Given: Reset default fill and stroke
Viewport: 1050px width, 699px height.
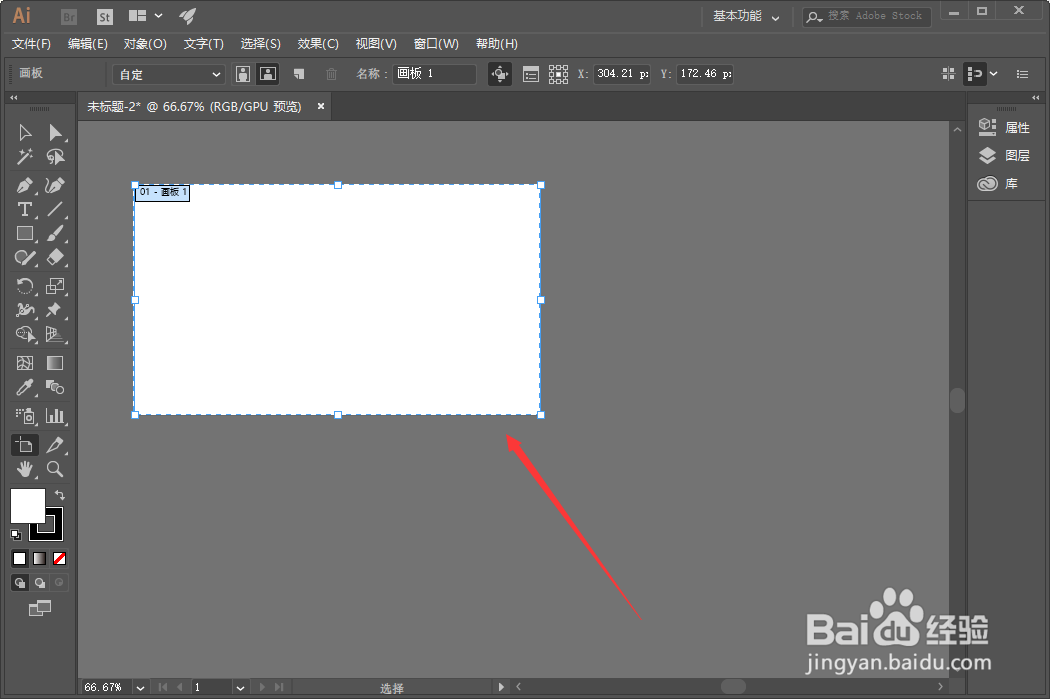Looking at the screenshot, I should [16, 535].
